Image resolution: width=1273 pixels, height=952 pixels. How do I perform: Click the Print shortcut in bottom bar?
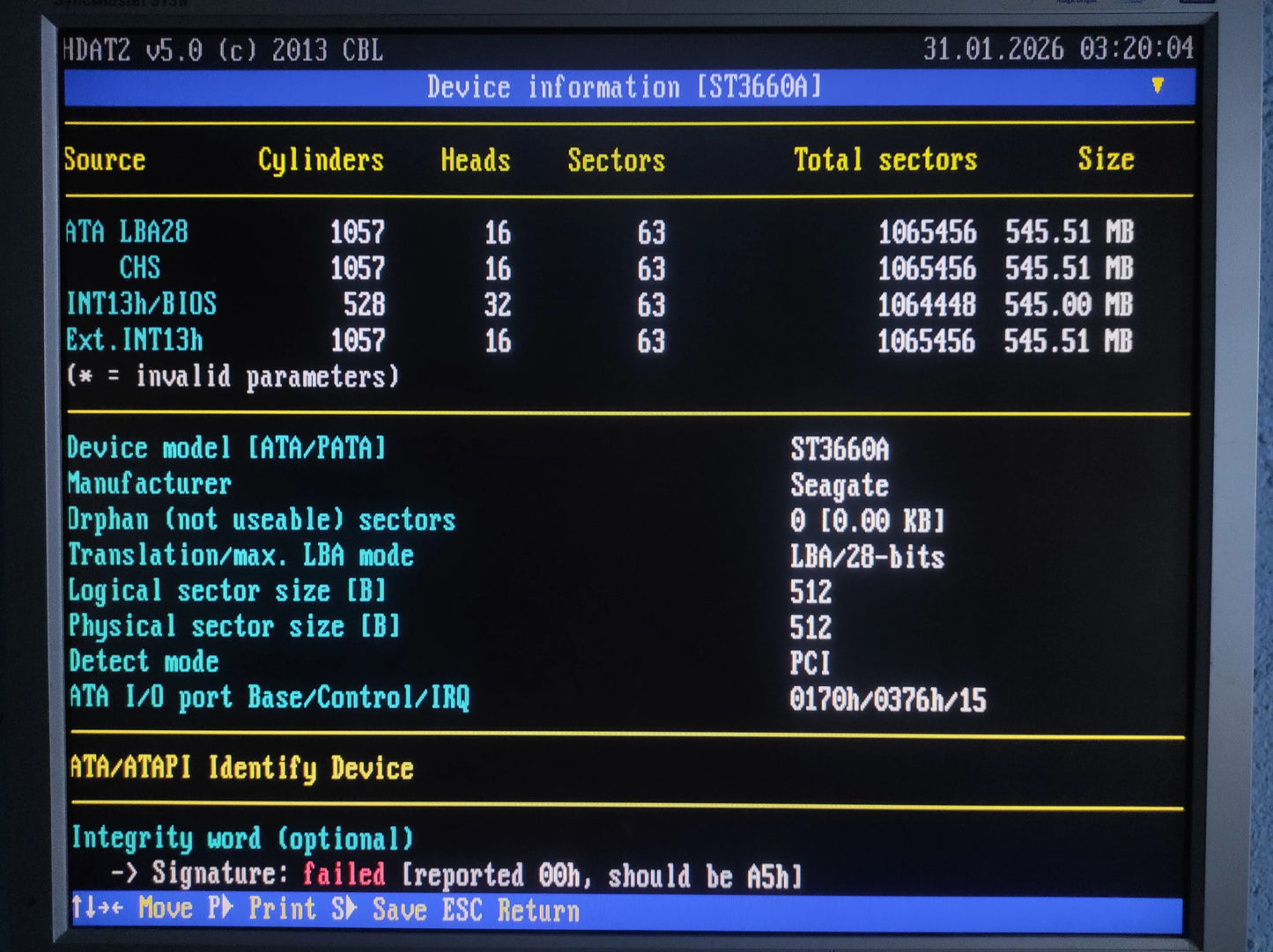pyautogui.click(x=264, y=909)
